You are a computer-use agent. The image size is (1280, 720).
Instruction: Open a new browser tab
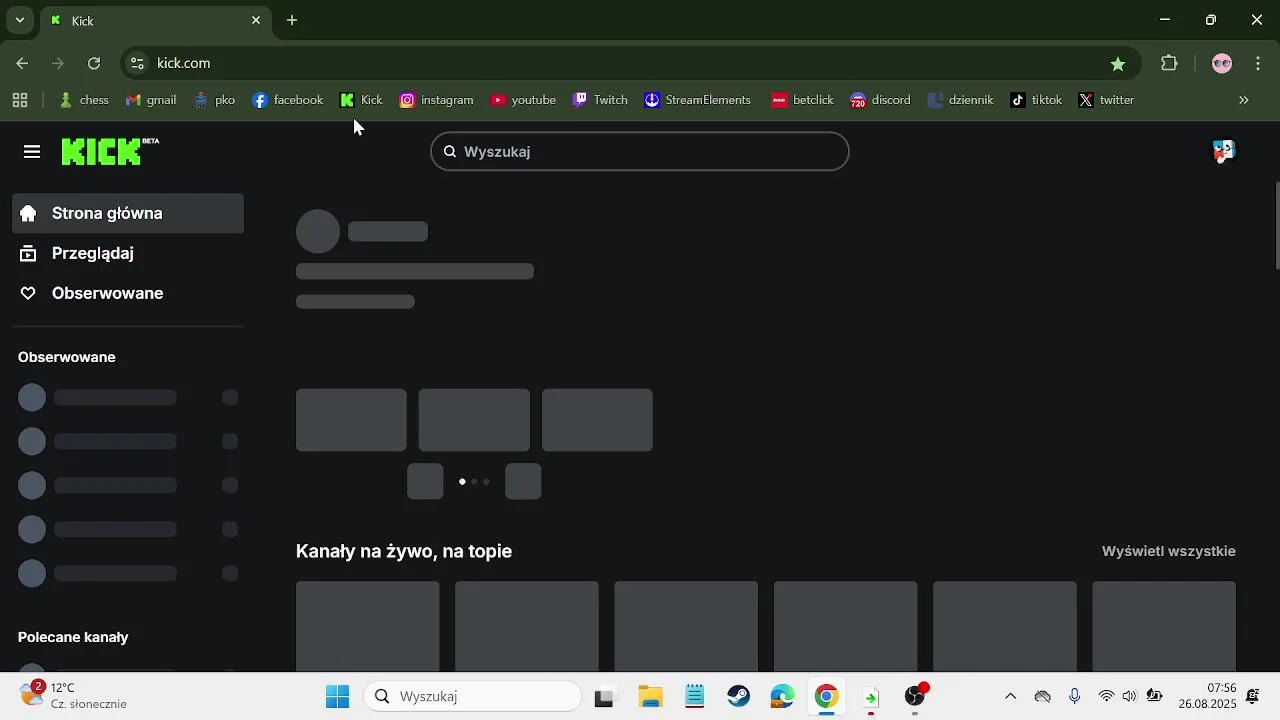292,20
